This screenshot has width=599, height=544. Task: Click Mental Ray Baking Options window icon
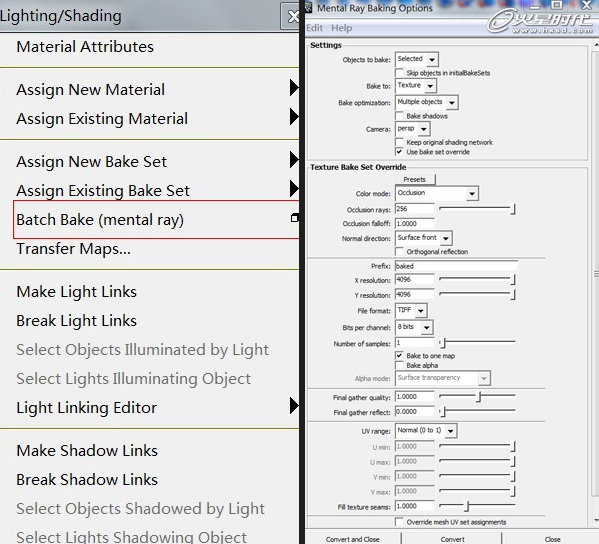click(x=309, y=8)
